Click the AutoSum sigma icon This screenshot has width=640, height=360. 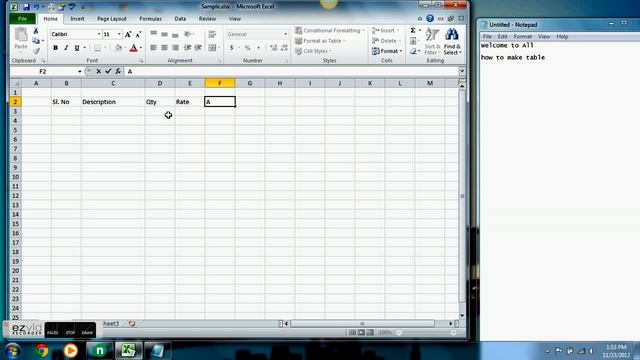tap(413, 31)
